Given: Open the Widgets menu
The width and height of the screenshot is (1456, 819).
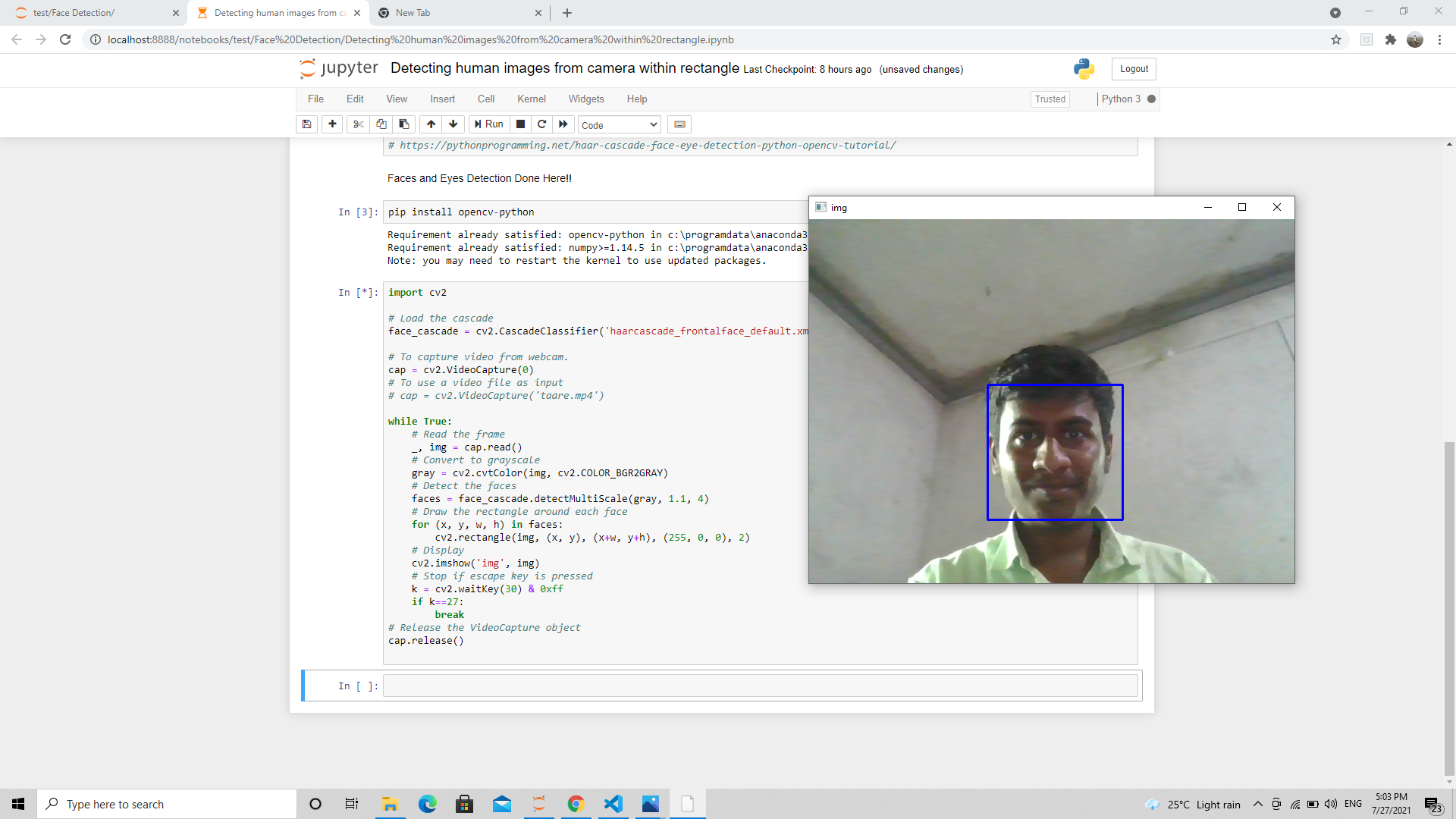Looking at the screenshot, I should point(585,99).
